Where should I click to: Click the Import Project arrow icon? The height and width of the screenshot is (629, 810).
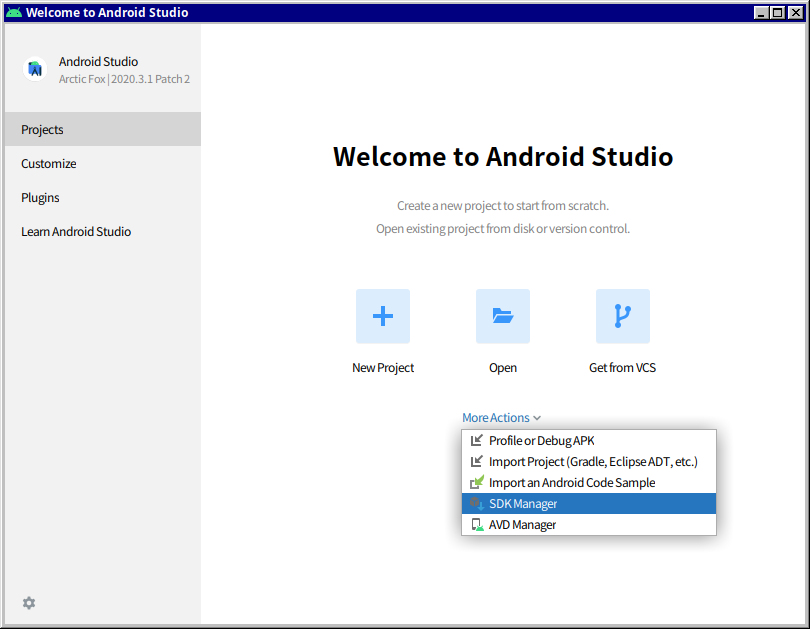[476, 461]
